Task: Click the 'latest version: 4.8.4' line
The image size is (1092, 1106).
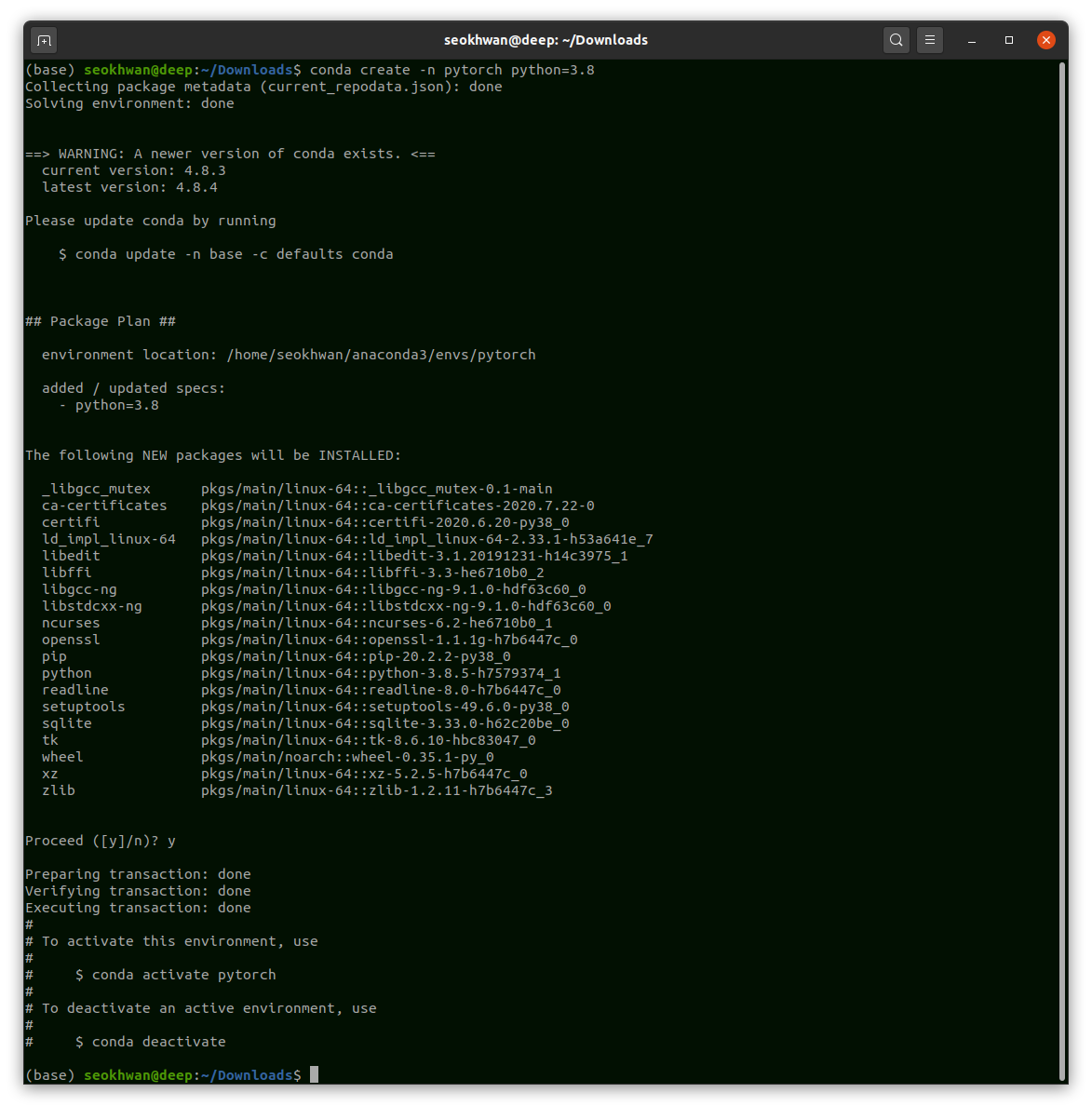Action: click(x=129, y=188)
